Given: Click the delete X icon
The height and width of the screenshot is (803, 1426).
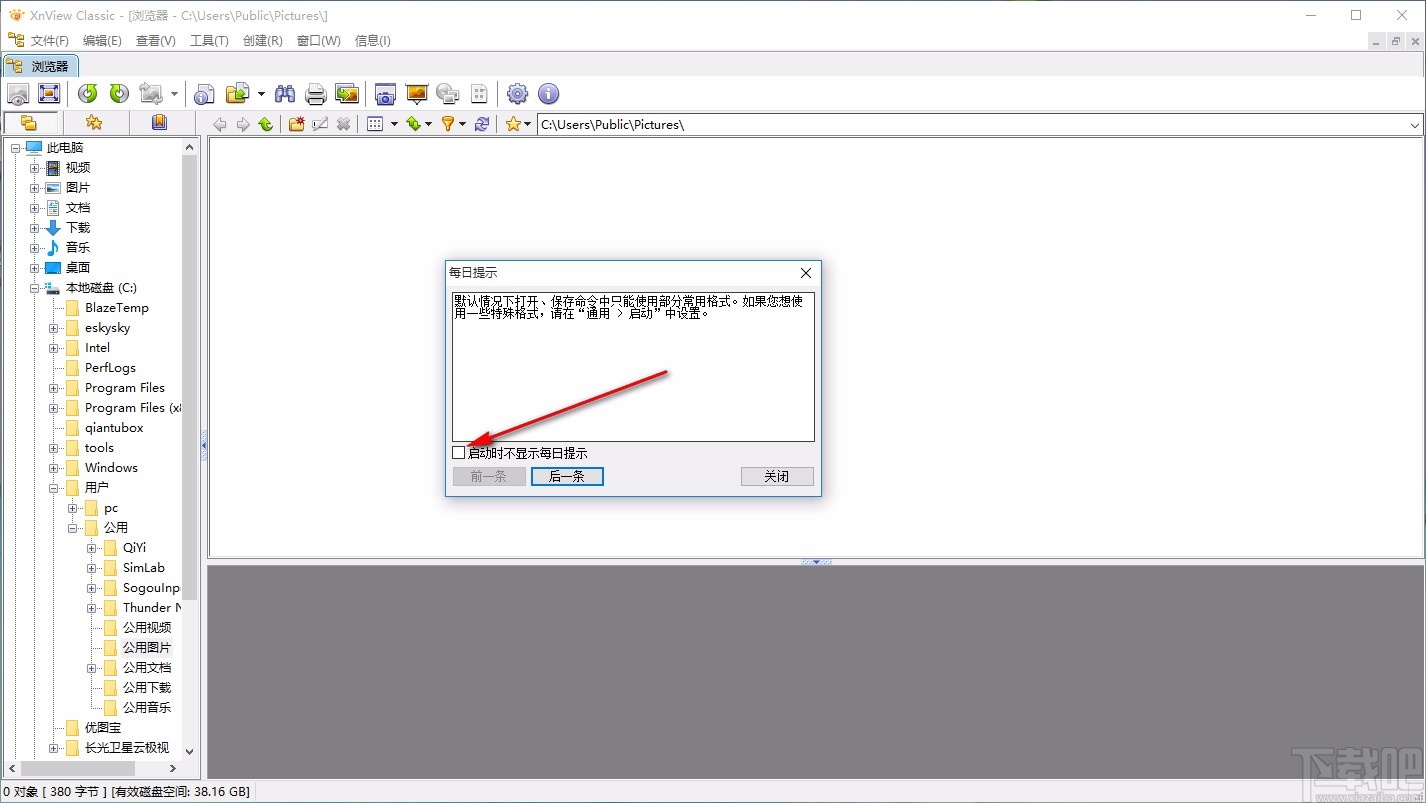Looking at the screenshot, I should 343,124.
